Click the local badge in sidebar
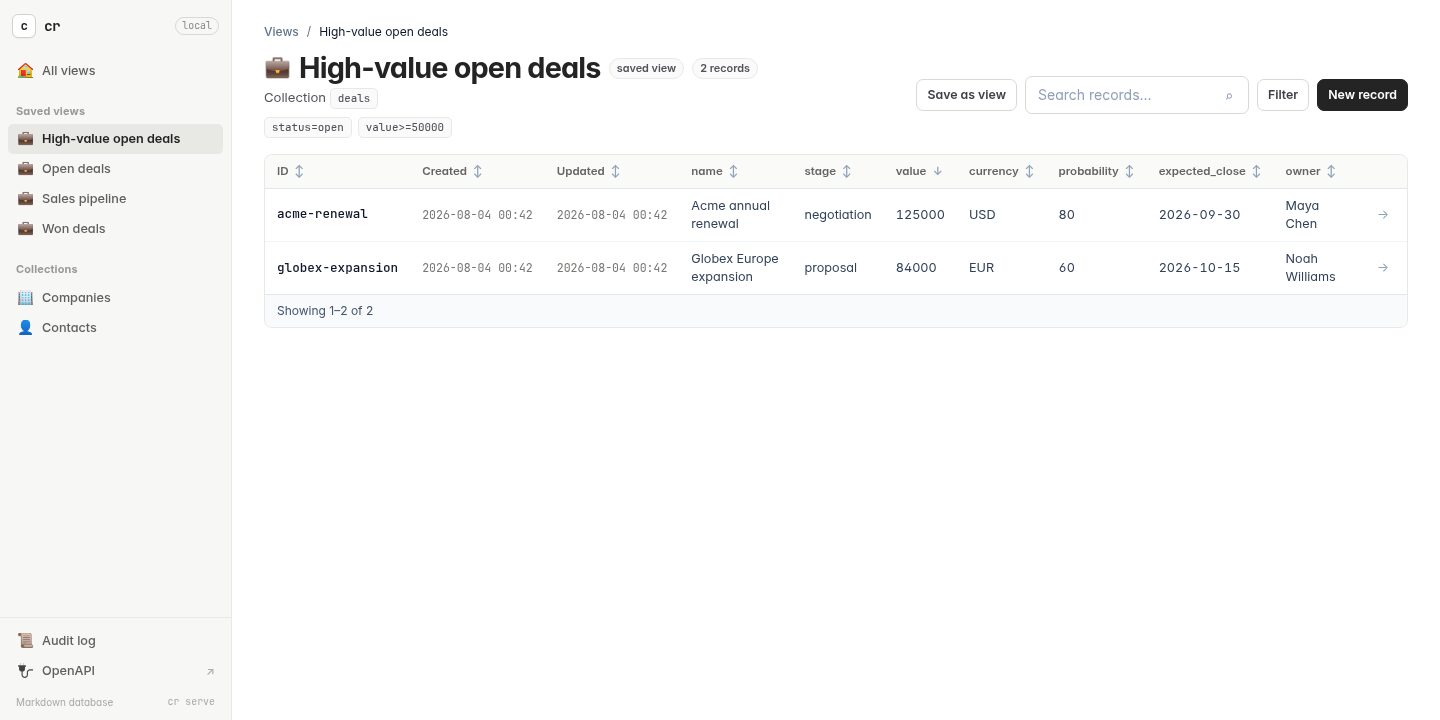Screen dimensions: 1440x720 tap(197, 26)
